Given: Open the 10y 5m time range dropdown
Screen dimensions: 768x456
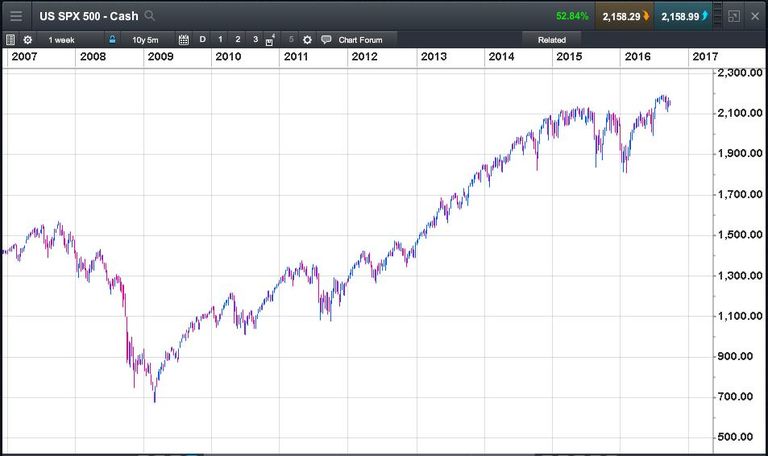Looking at the screenshot, I should 145,40.
